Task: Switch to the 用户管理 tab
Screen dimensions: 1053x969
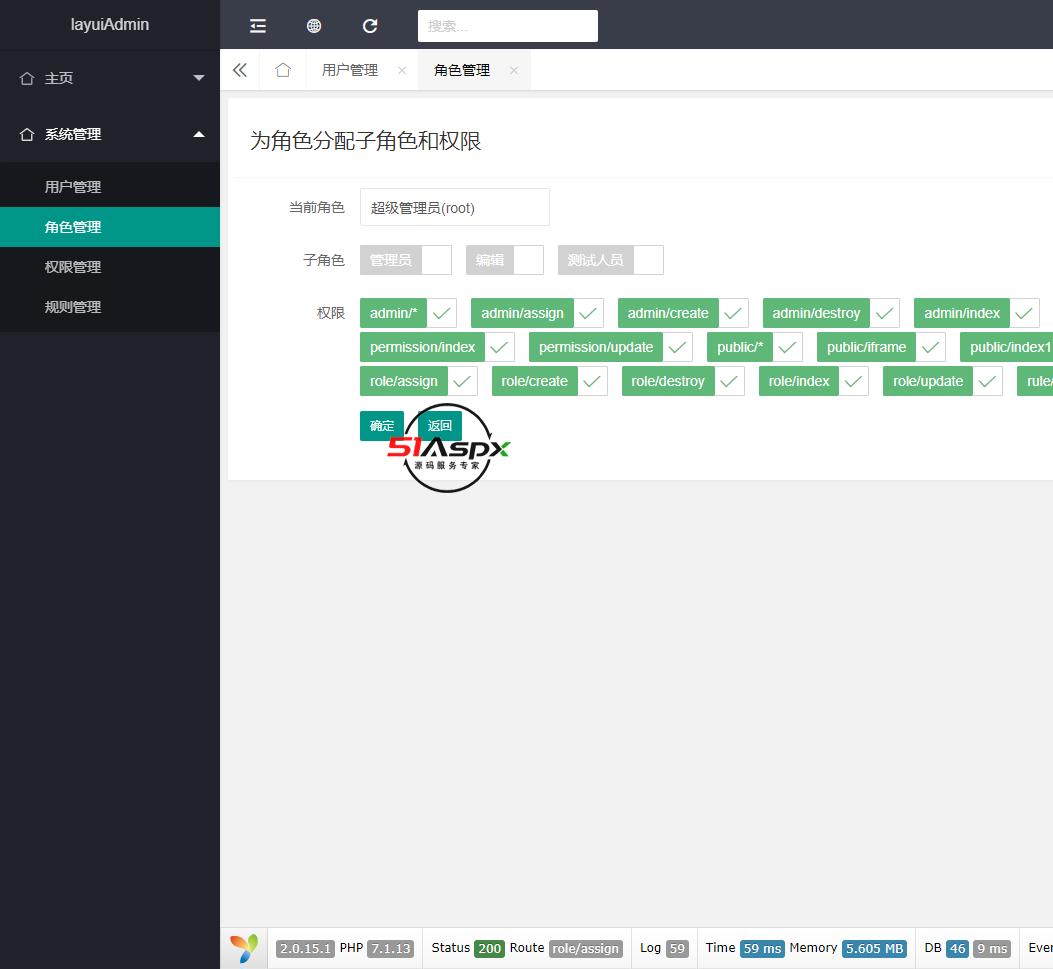Action: pos(350,70)
